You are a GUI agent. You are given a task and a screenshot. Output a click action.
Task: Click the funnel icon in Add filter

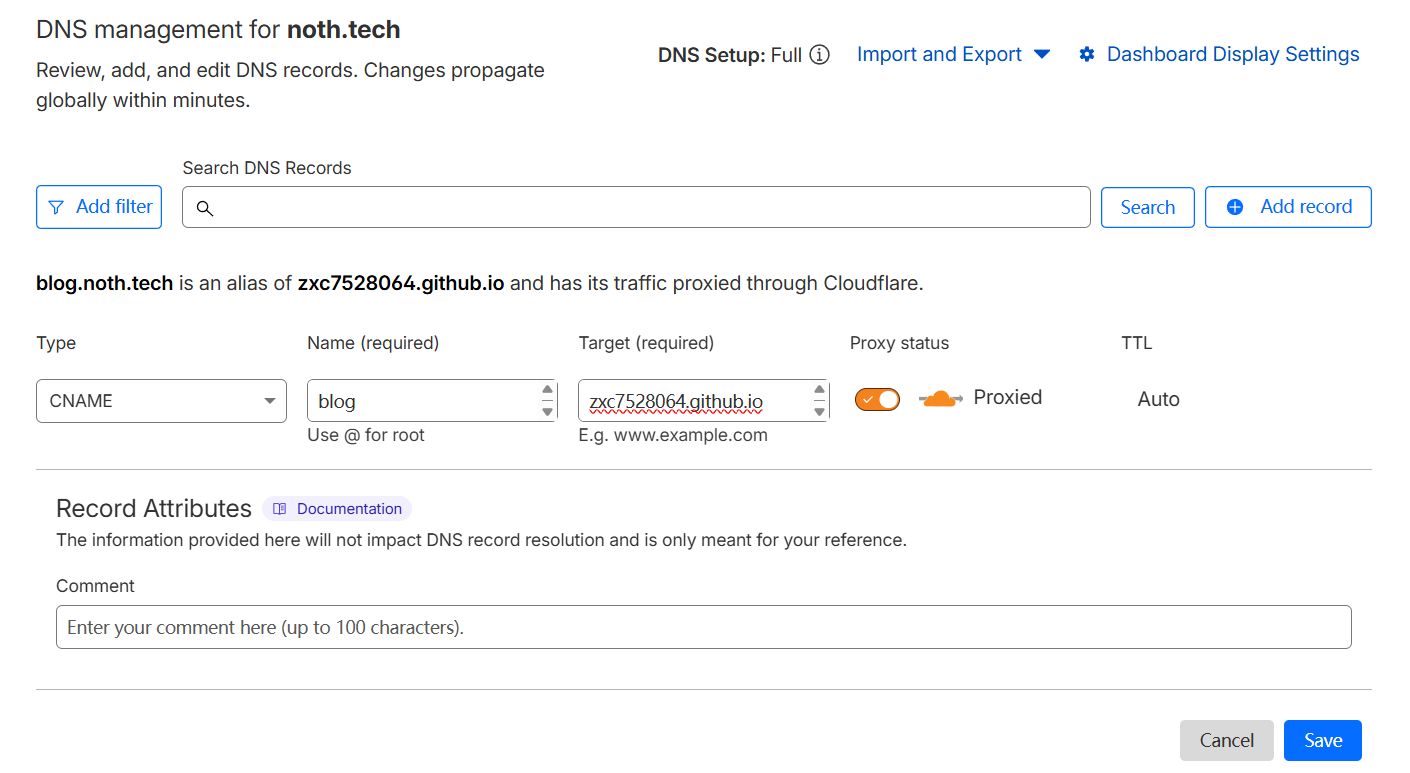56,207
